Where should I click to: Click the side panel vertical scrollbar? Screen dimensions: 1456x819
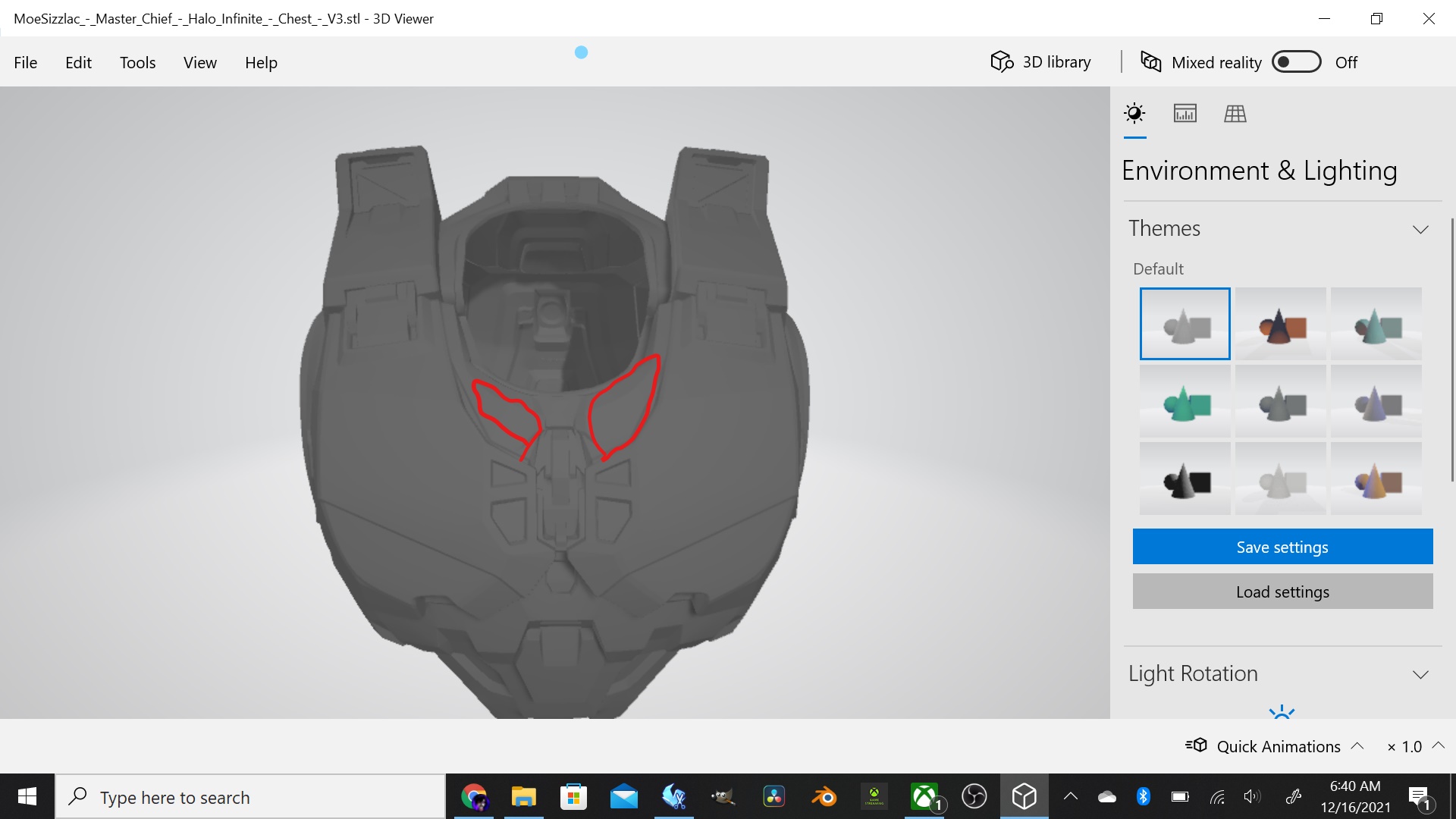pos(1452,349)
